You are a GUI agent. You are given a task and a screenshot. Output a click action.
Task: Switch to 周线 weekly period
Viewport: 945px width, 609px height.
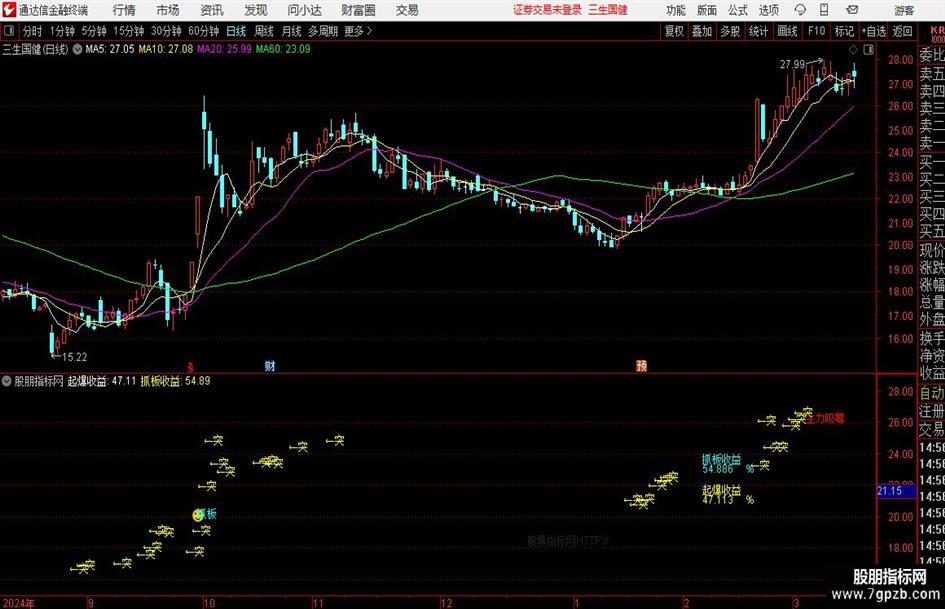pyautogui.click(x=264, y=31)
